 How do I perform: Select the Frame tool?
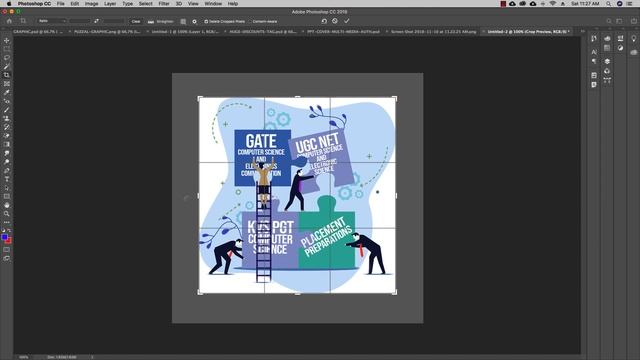pos(7,84)
